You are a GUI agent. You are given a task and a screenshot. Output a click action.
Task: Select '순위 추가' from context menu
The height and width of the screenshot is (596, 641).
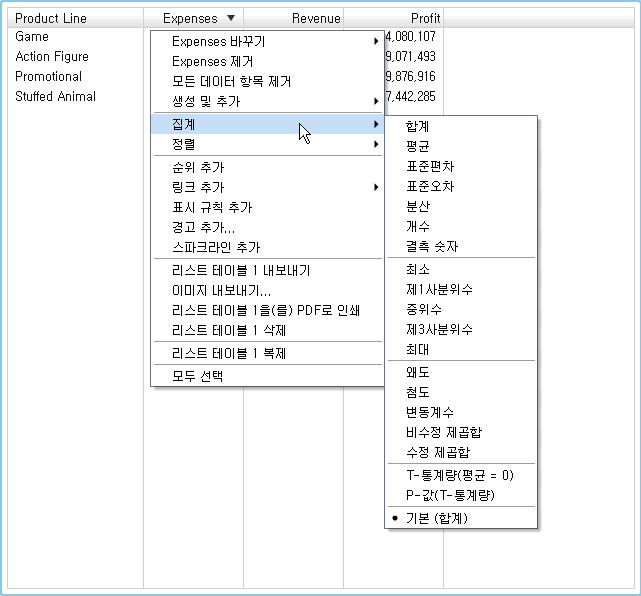pos(198,168)
